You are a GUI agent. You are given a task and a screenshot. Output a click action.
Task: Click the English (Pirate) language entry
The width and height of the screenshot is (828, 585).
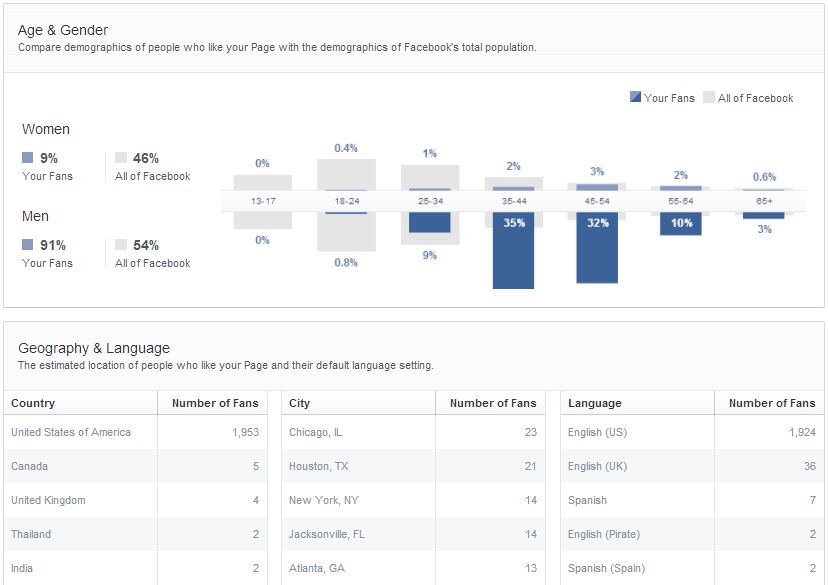(x=603, y=534)
